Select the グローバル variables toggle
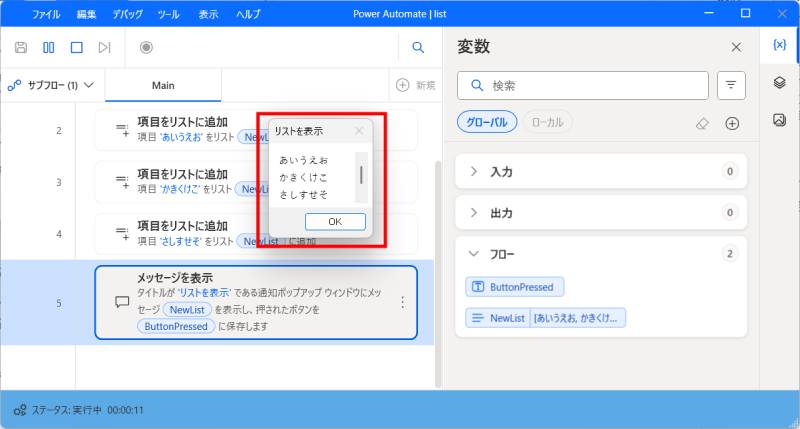The image size is (800, 429). (x=487, y=122)
